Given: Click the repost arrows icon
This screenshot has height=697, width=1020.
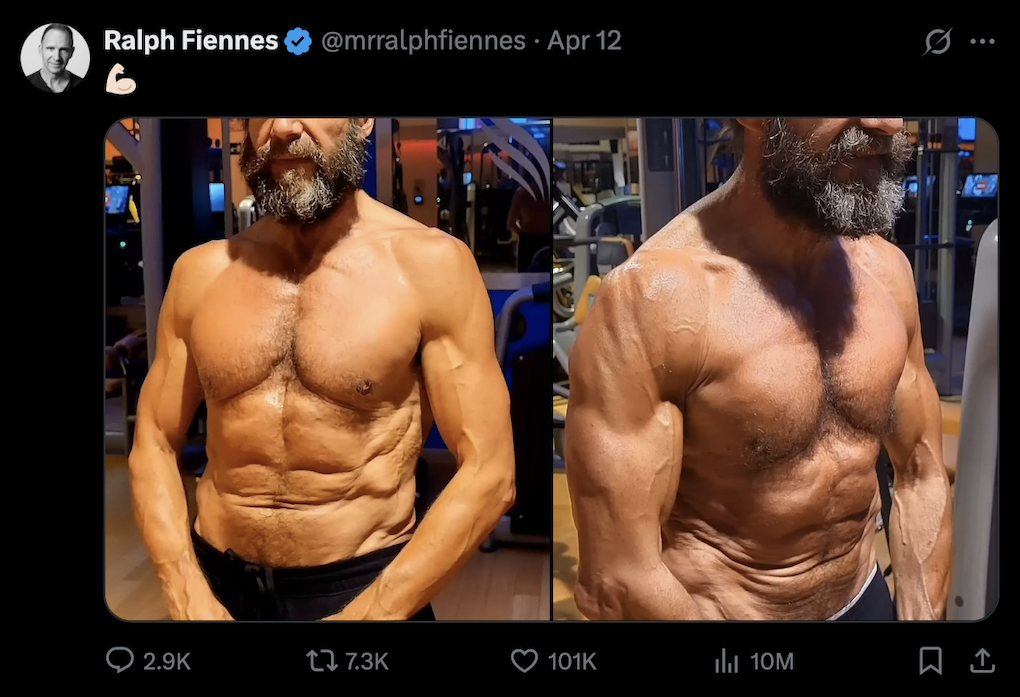Looking at the screenshot, I should click(x=321, y=660).
